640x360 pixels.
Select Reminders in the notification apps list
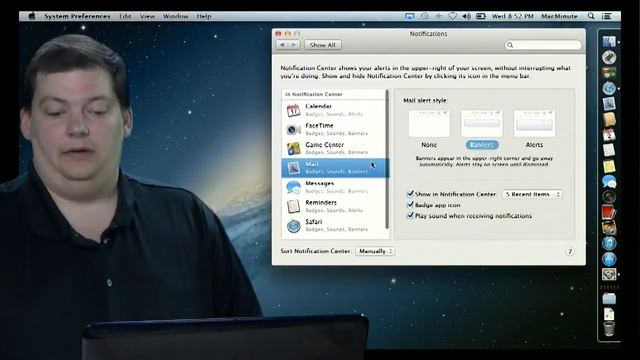coord(335,206)
